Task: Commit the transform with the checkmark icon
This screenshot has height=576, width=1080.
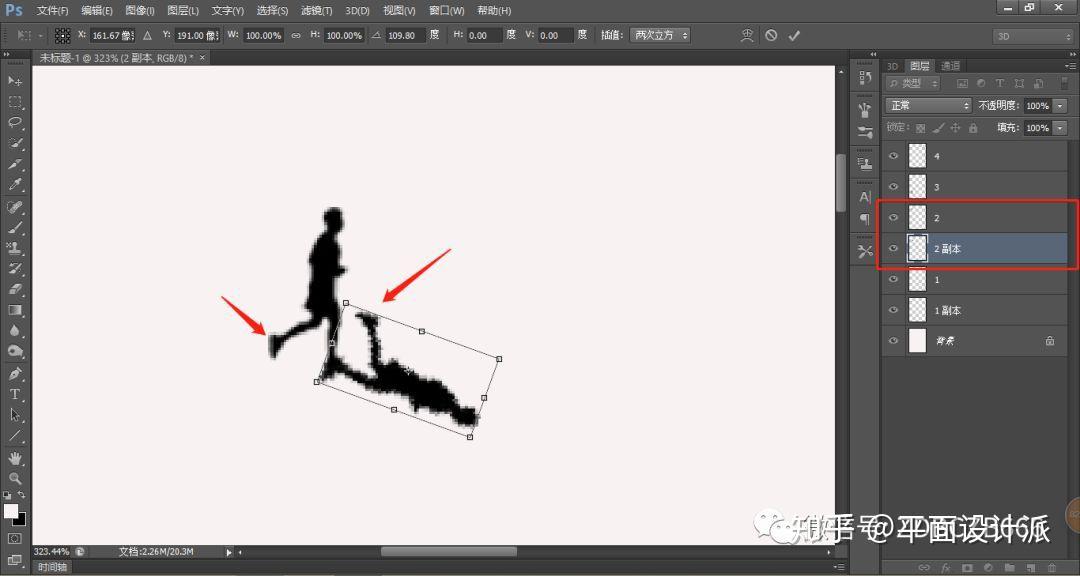Action: click(x=794, y=35)
